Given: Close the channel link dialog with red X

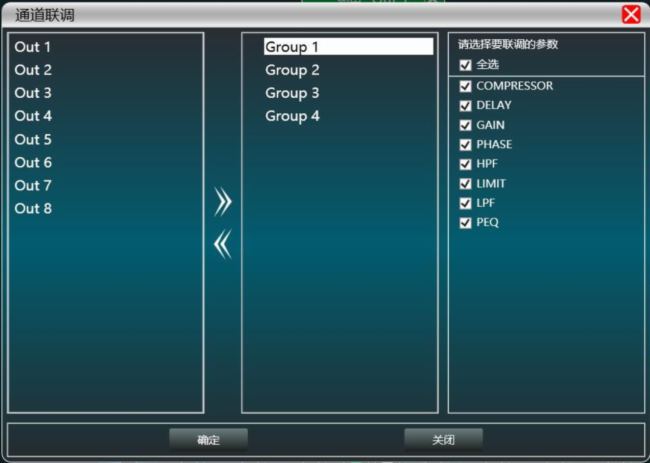Looking at the screenshot, I should click(631, 14).
